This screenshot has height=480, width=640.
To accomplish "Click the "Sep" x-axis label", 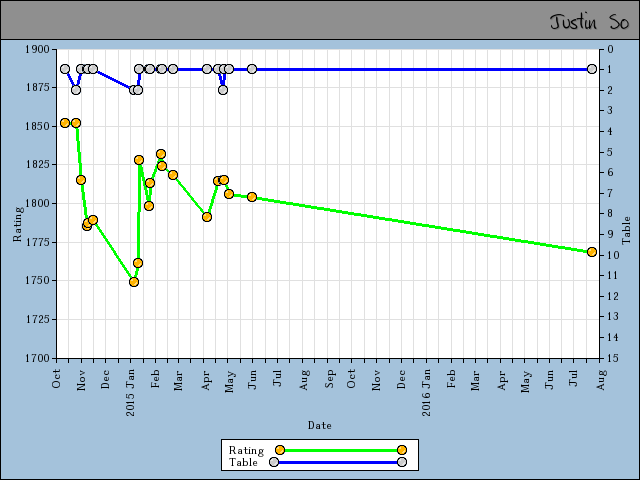I will pyautogui.click(x=330, y=379).
